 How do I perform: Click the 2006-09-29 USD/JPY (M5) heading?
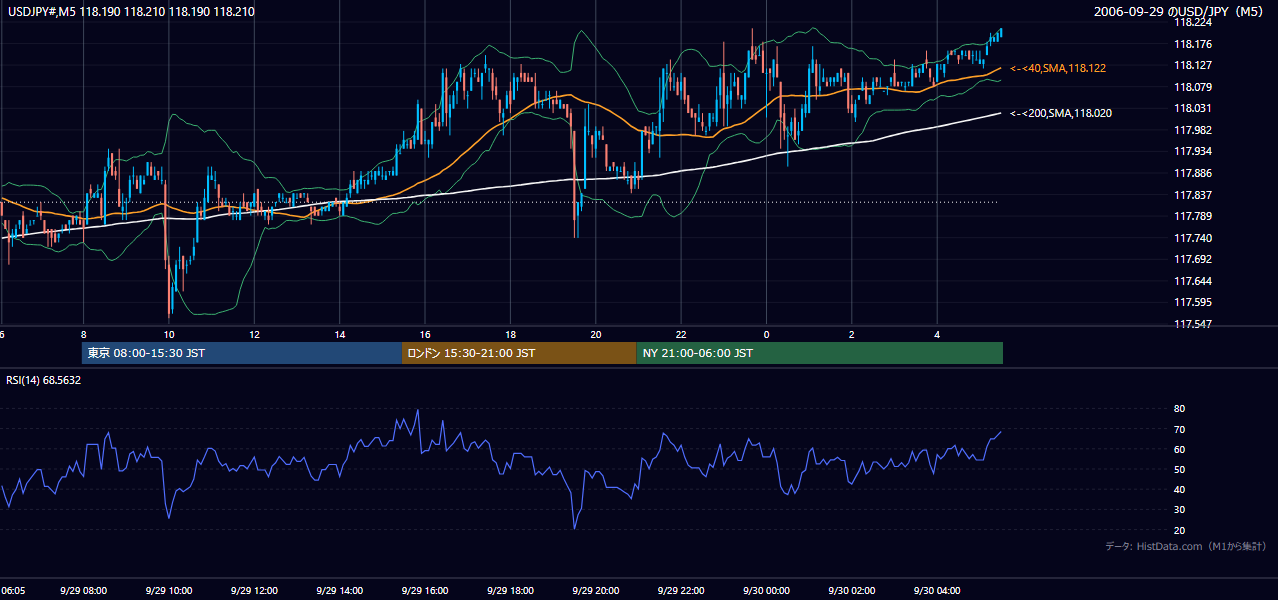point(1179,11)
